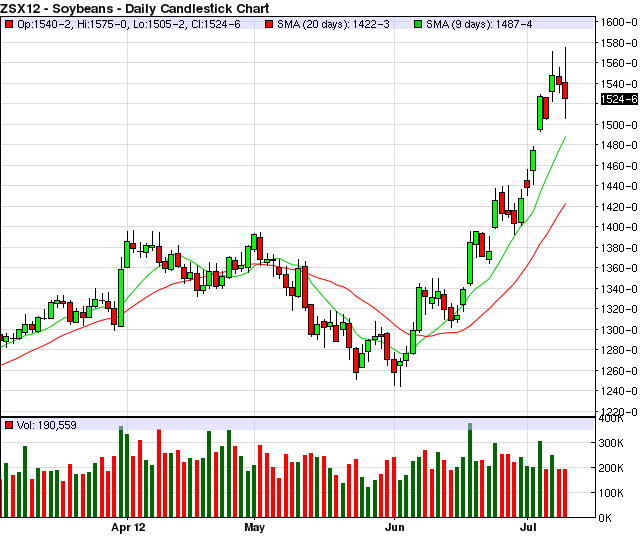This screenshot has height=536, width=640.
Task: Click the red SMA (20 days) legend swatch
Action: [269, 24]
